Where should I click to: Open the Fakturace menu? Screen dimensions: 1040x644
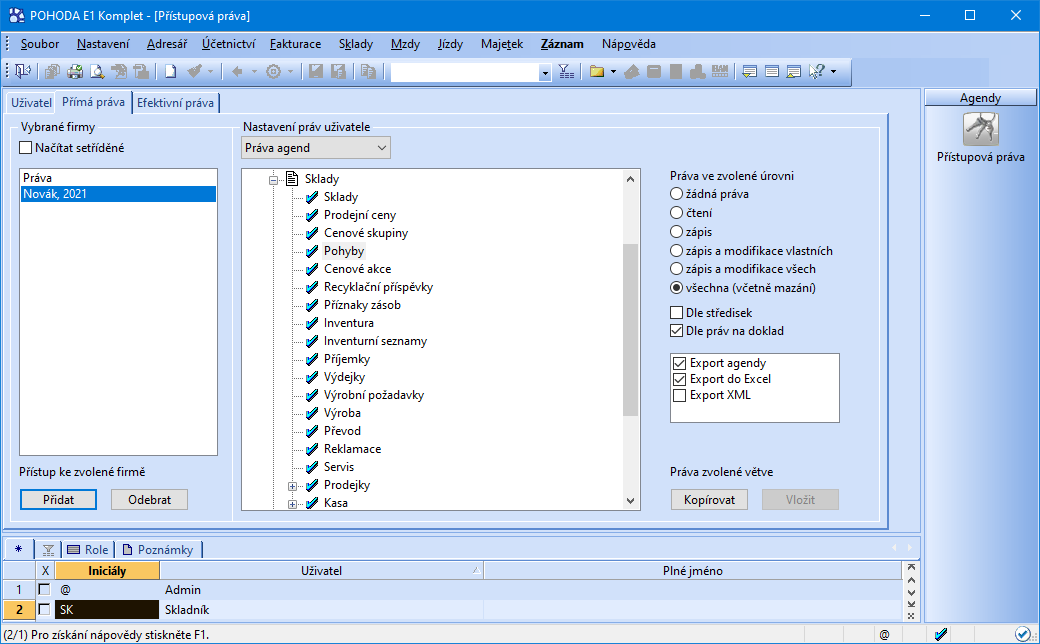[295, 44]
